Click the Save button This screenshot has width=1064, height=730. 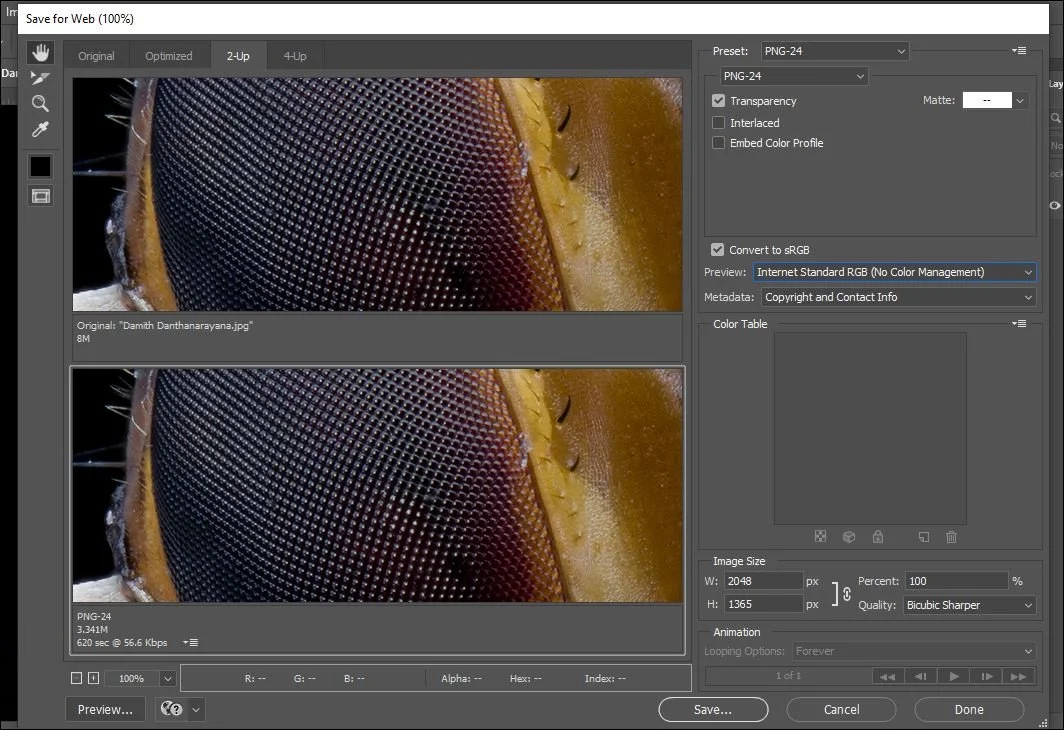[x=712, y=709]
